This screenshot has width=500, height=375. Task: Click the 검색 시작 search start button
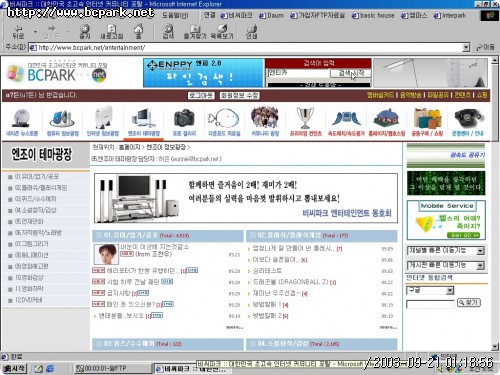tap(351, 73)
